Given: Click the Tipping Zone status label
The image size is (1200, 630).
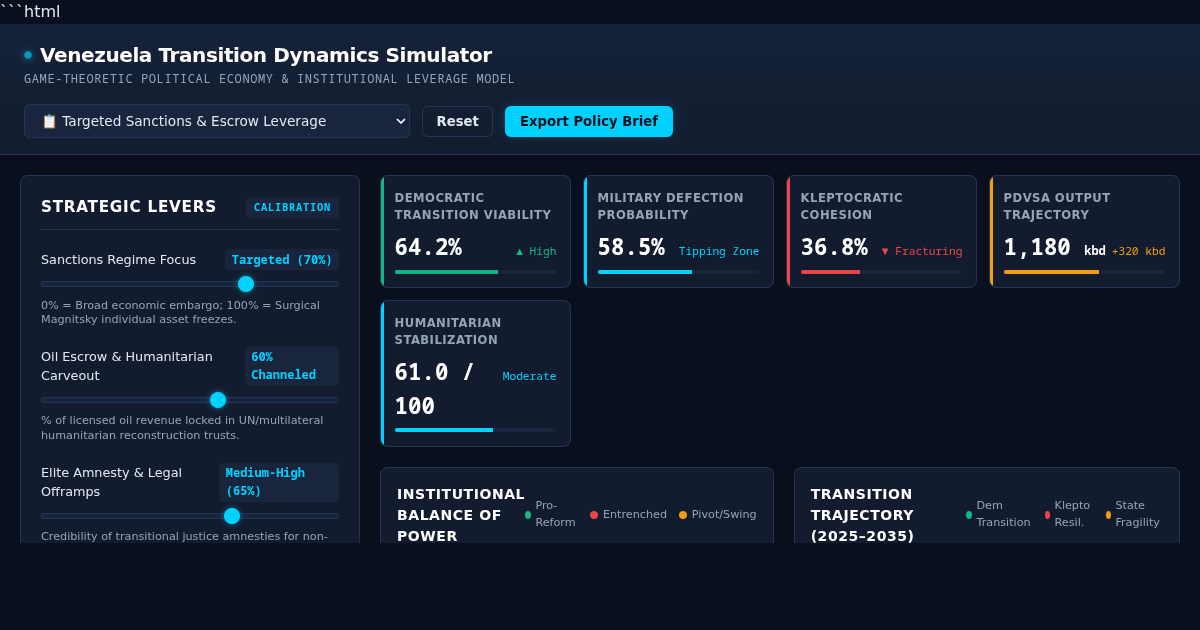Looking at the screenshot, I should pos(719,252).
